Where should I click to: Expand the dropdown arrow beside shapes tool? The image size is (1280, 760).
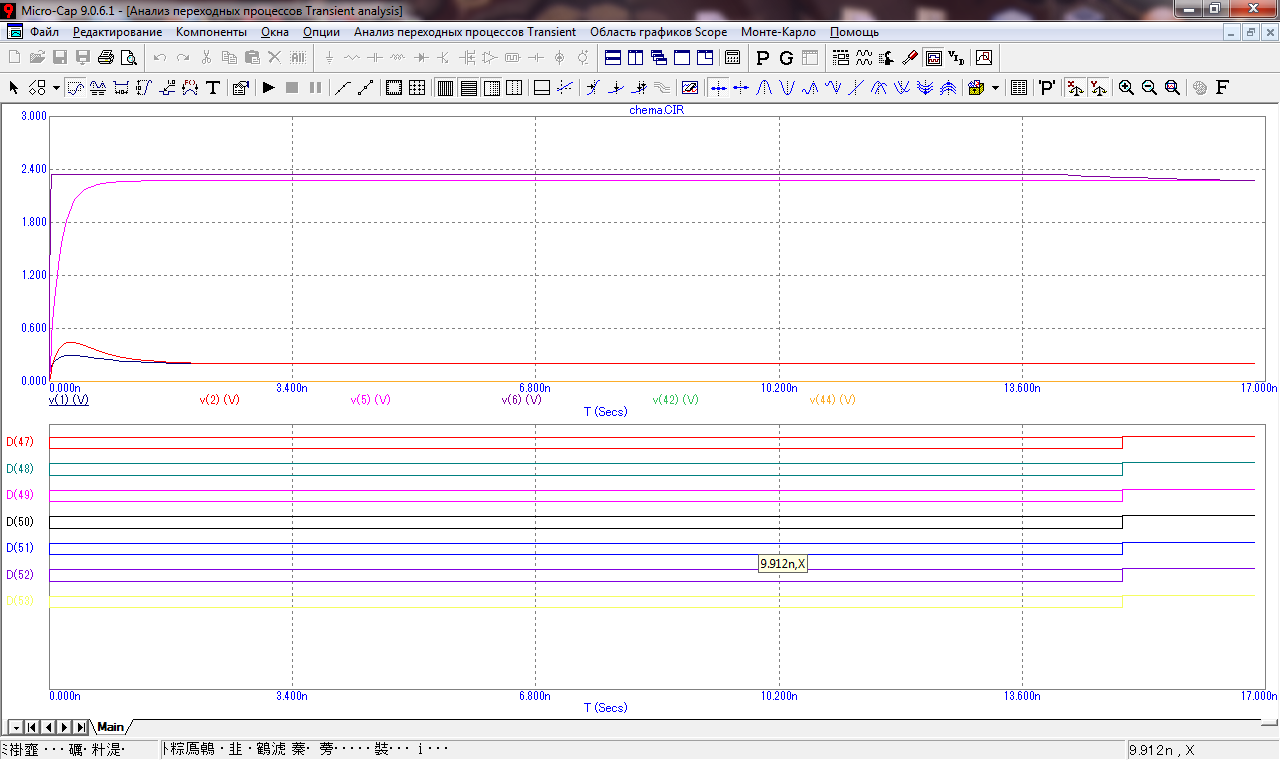[x=56, y=88]
